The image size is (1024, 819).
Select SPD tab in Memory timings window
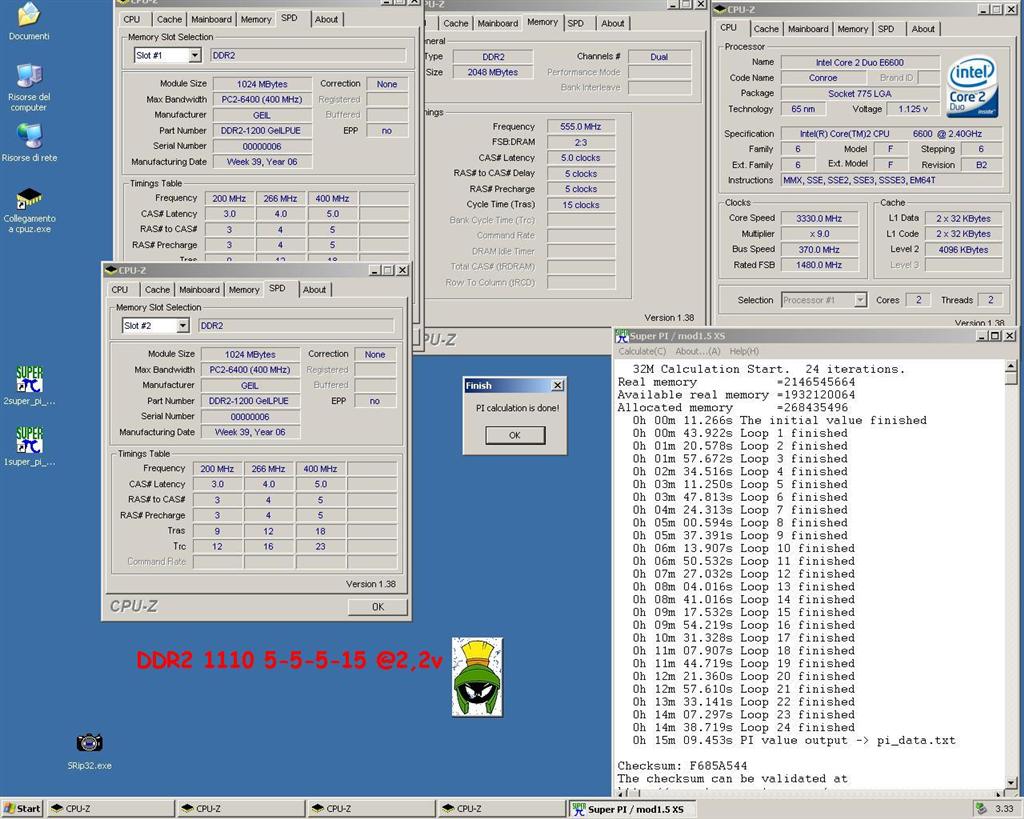575,24
